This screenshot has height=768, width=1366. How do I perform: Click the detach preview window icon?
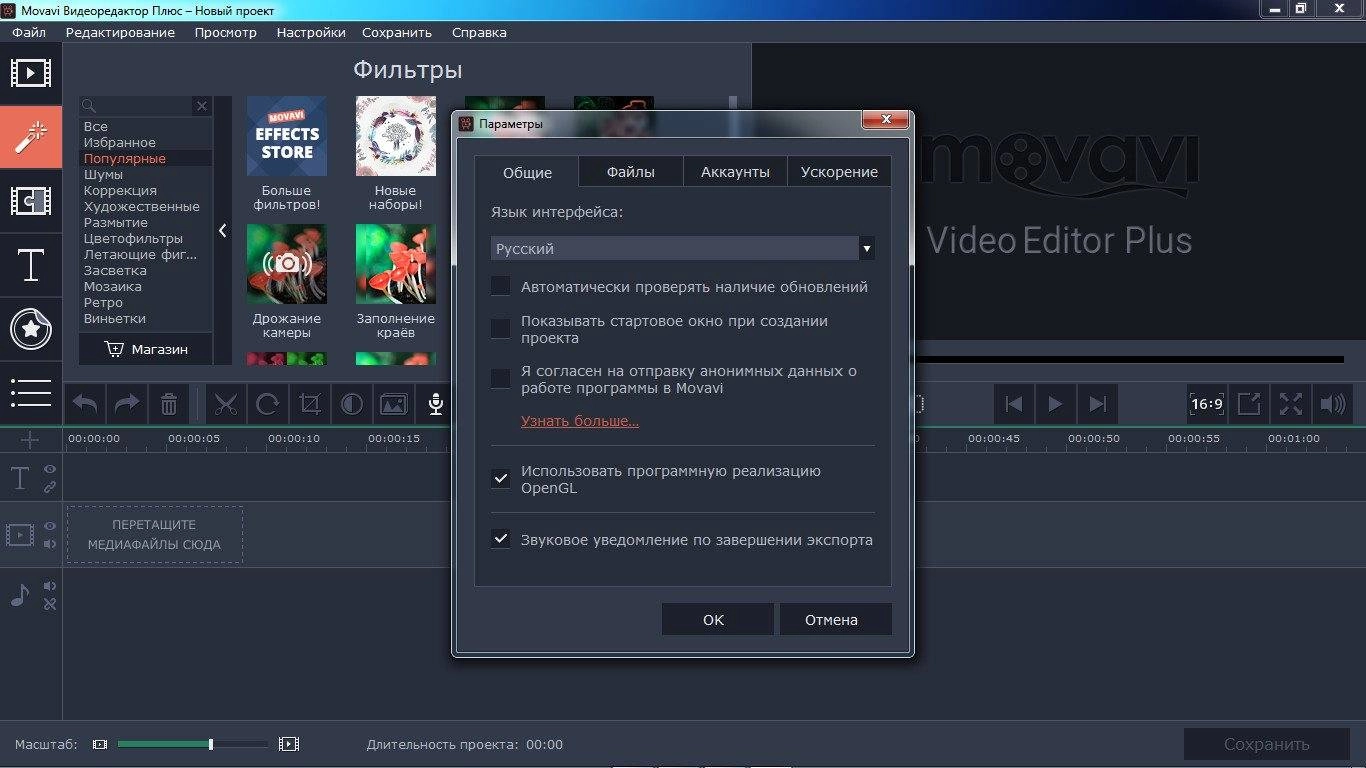tap(1249, 404)
